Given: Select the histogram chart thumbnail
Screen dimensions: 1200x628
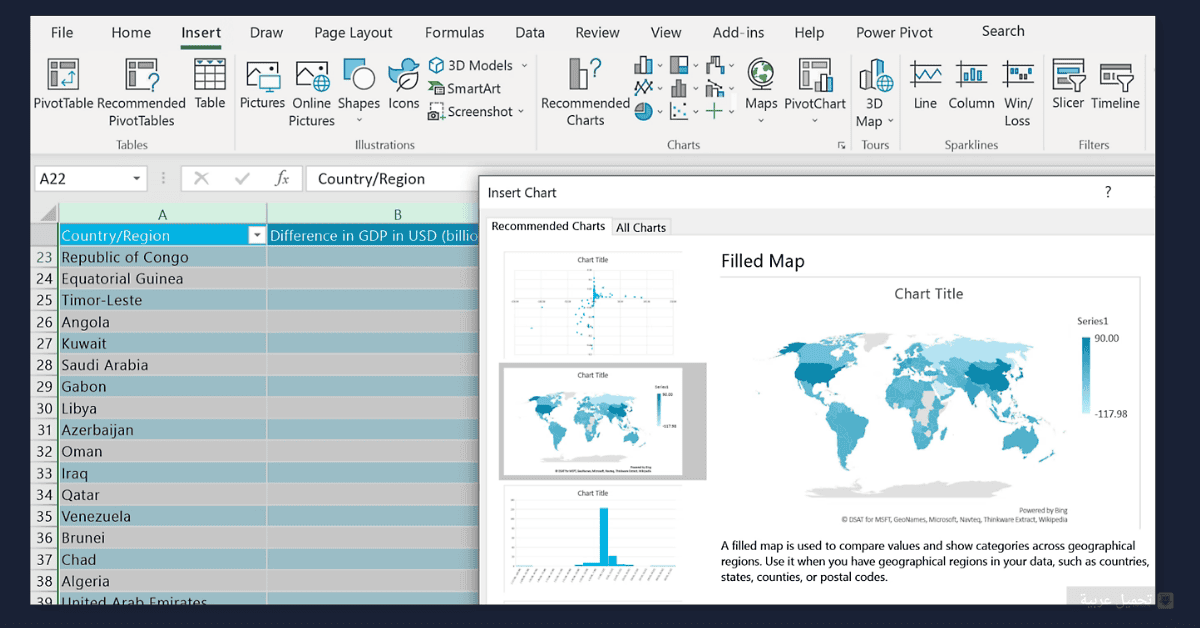Looking at the screenshot, I should pyautogui.click(x=592, y=541).
